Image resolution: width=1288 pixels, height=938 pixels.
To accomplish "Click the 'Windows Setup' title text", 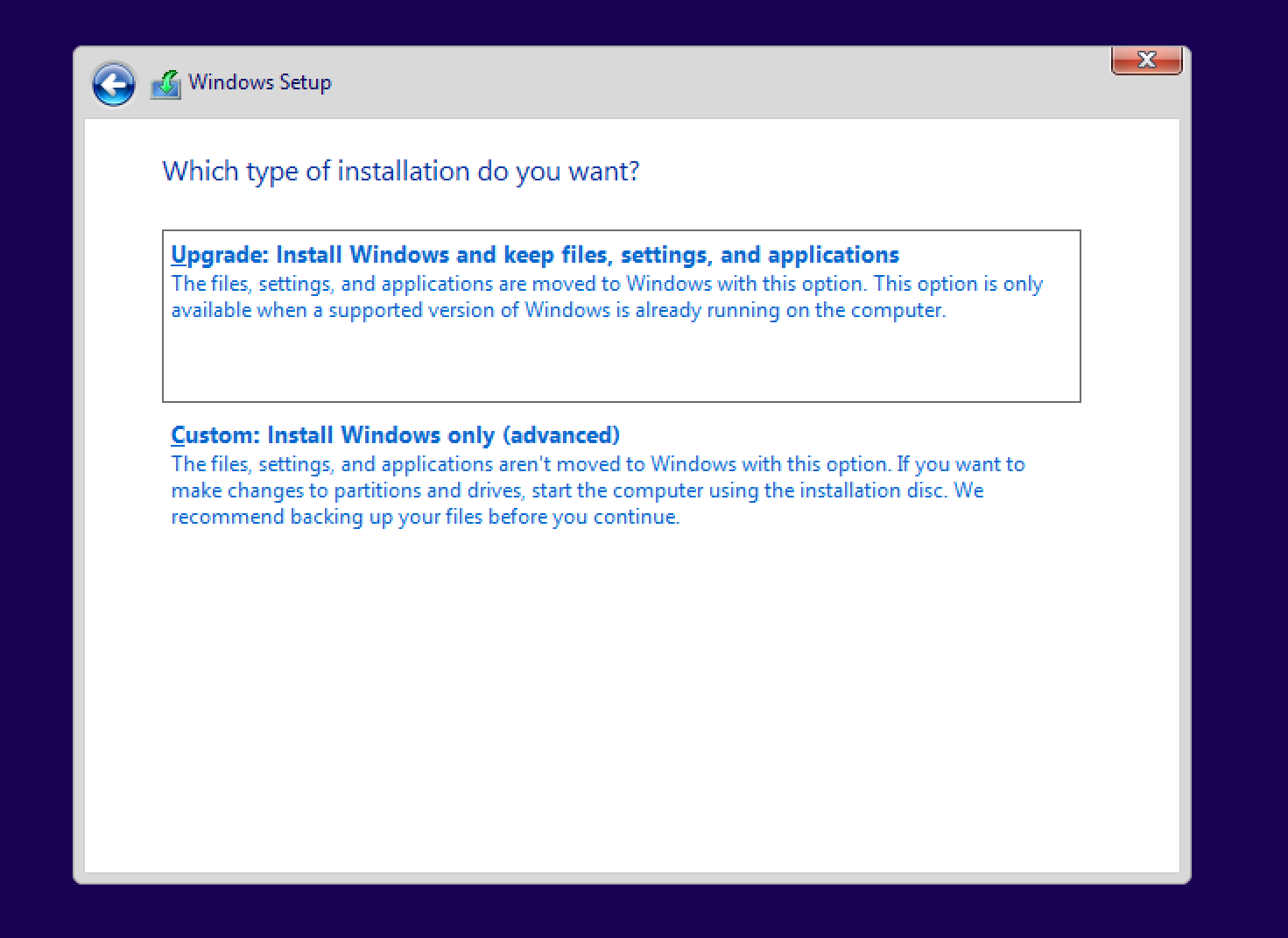I will tap(260, 82).
